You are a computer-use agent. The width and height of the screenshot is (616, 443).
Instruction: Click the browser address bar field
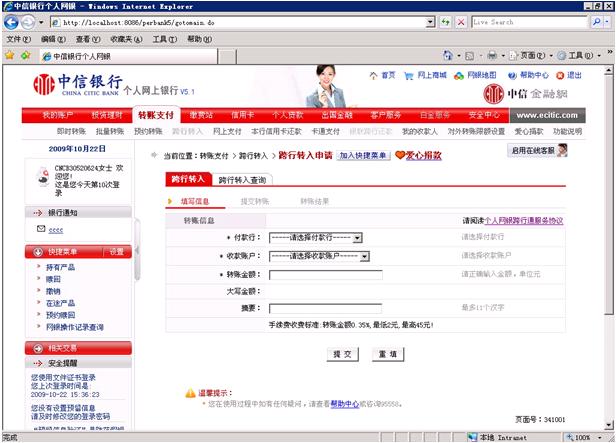tap(238, 22)
